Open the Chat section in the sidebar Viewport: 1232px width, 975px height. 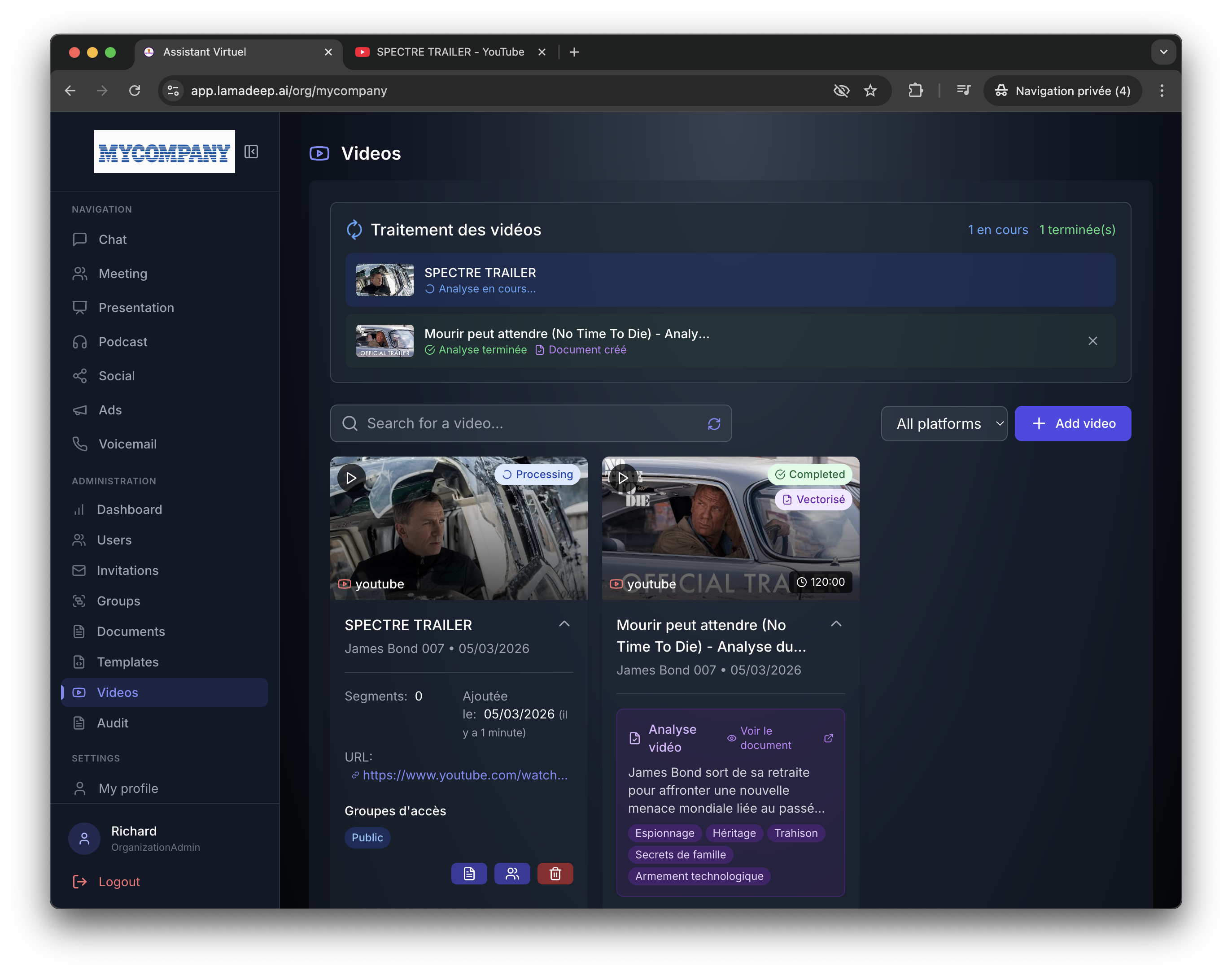click(113, 239)
